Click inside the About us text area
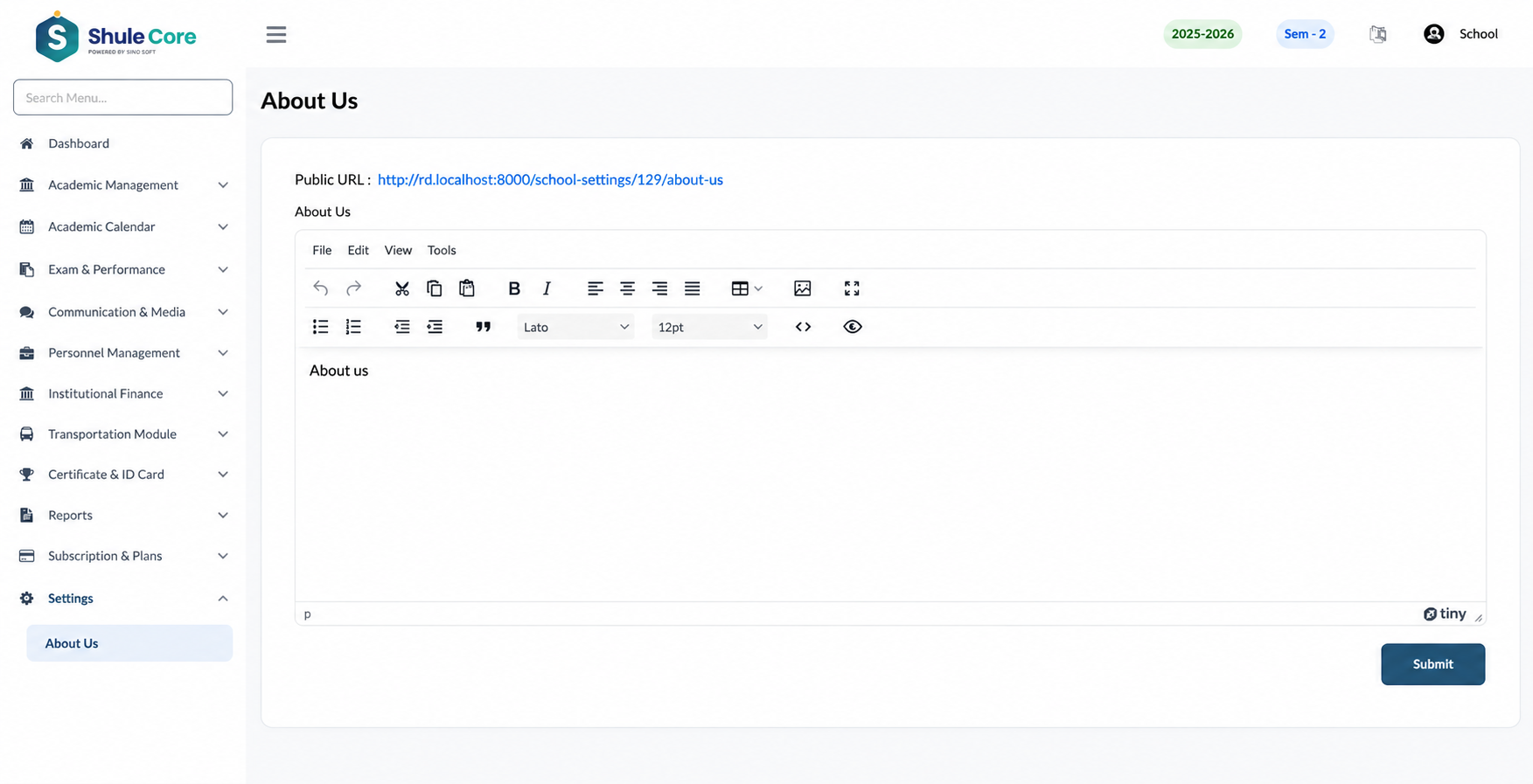 (890, 475)
